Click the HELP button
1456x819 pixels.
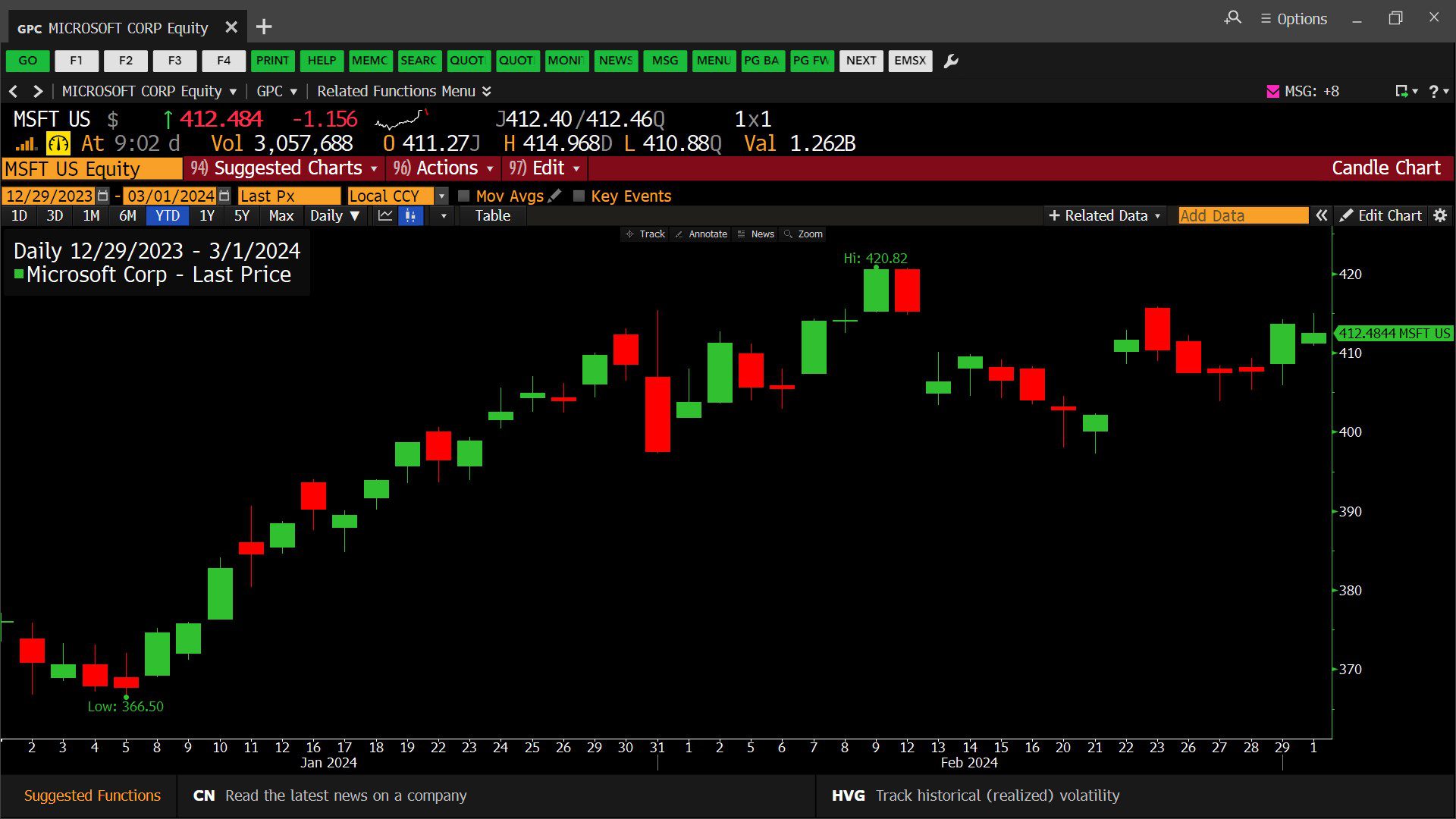[x=322, y=61]
